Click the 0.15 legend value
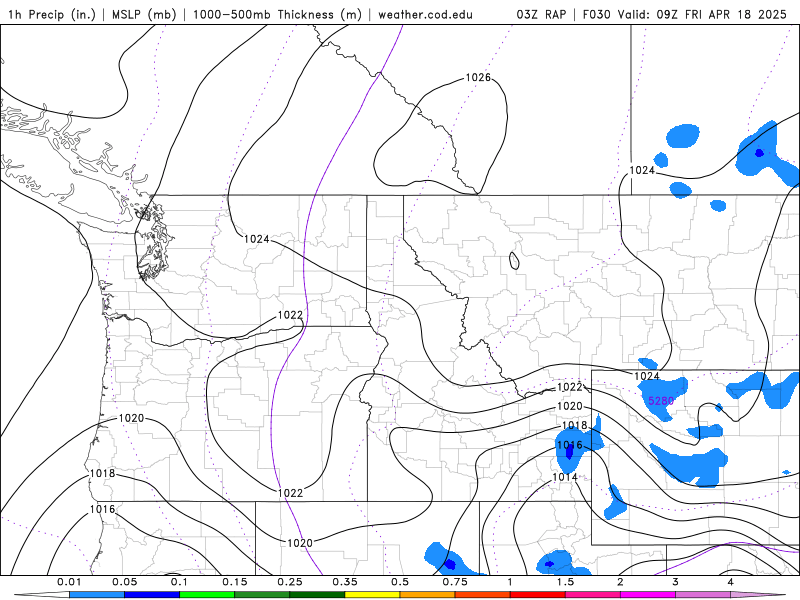Screen dimensions: 800x600 [235, 582]
